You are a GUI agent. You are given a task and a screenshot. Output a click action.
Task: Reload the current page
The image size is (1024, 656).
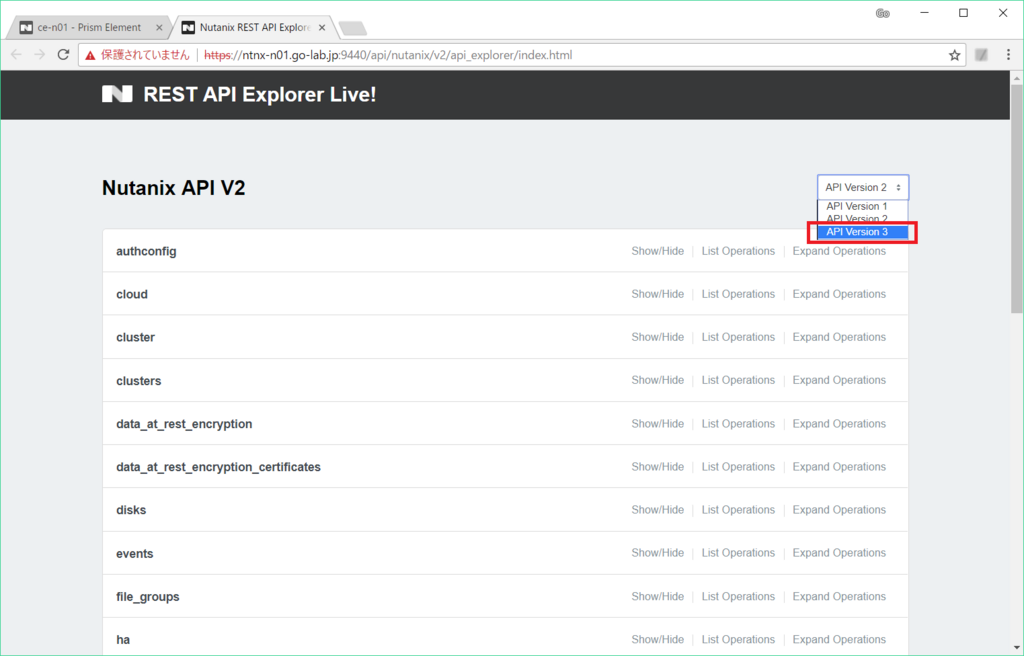63,54
